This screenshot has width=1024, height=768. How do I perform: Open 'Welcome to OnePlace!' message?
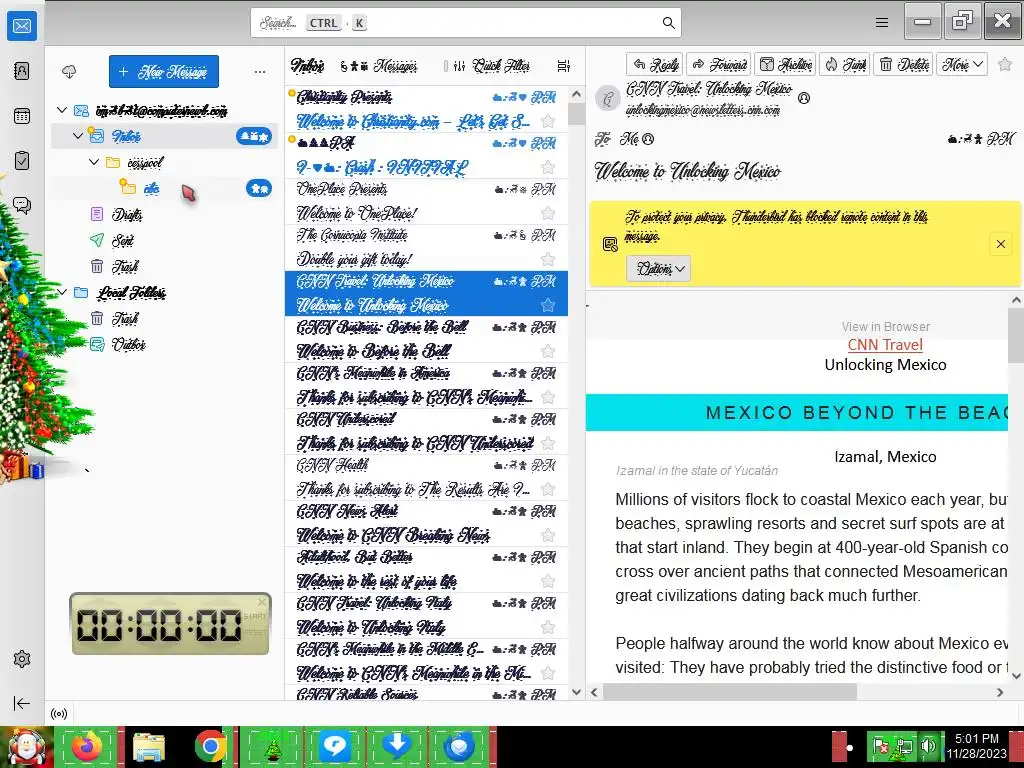pos(426,202)
